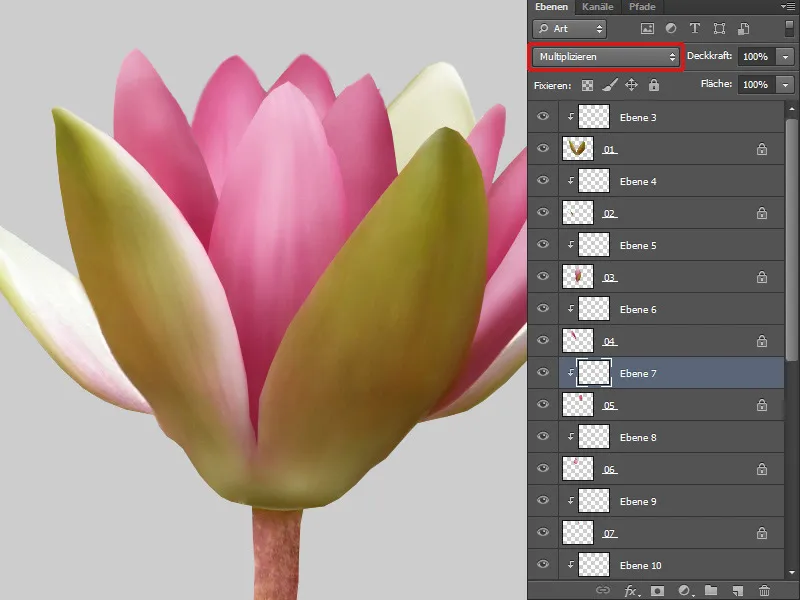
Task: Delete layer trash icon
Action: click(764, 590)
